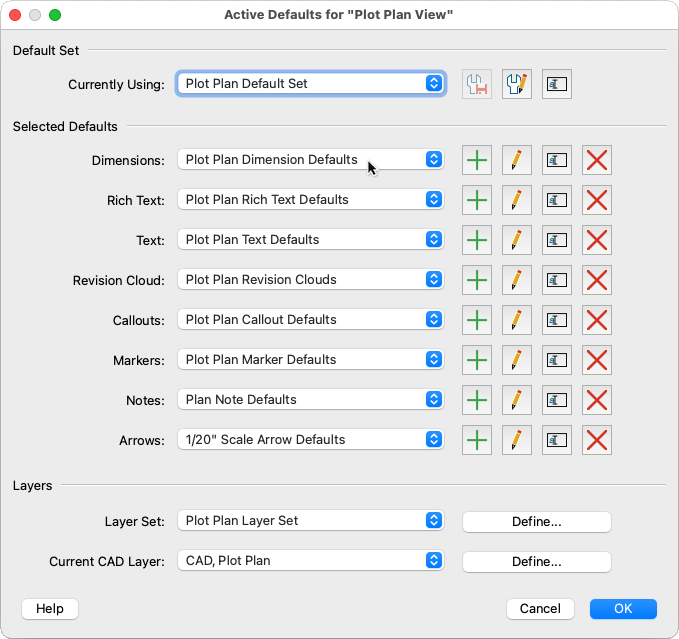Delete the Text default
679x639 pixels.
[x=597, y=240]
